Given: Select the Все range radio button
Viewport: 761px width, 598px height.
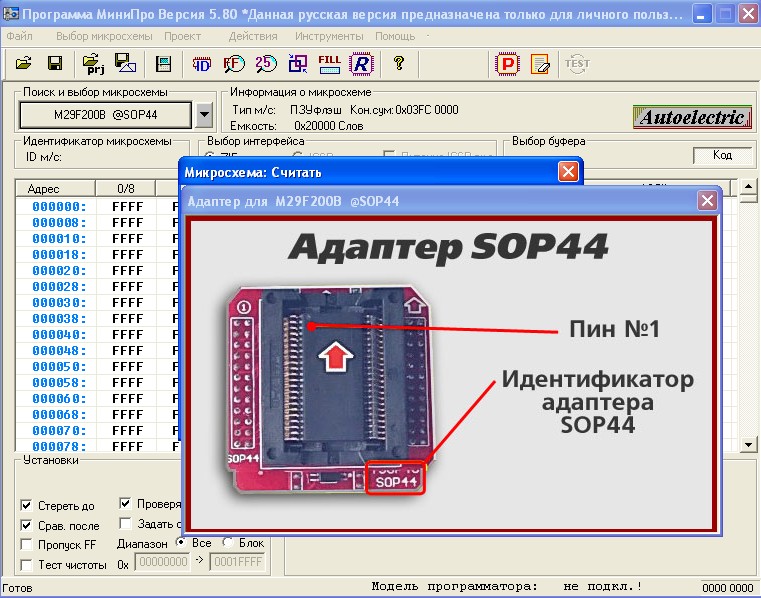Looking at the screenshot, I should (x=181, y=542).
